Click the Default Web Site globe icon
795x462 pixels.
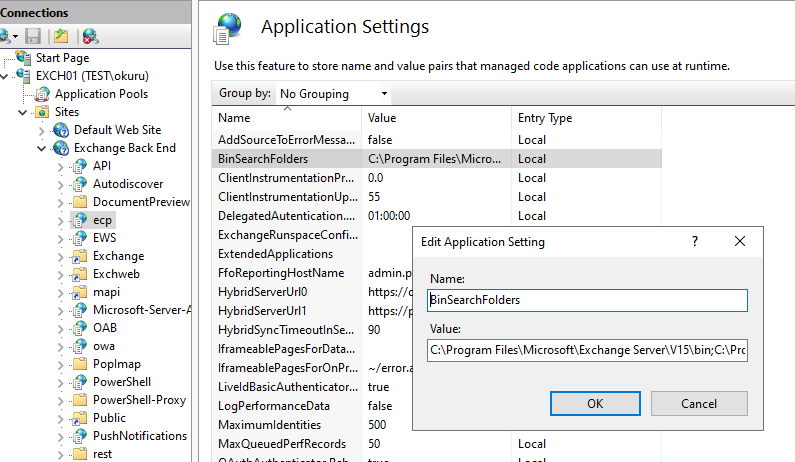(x=61, y=130)
